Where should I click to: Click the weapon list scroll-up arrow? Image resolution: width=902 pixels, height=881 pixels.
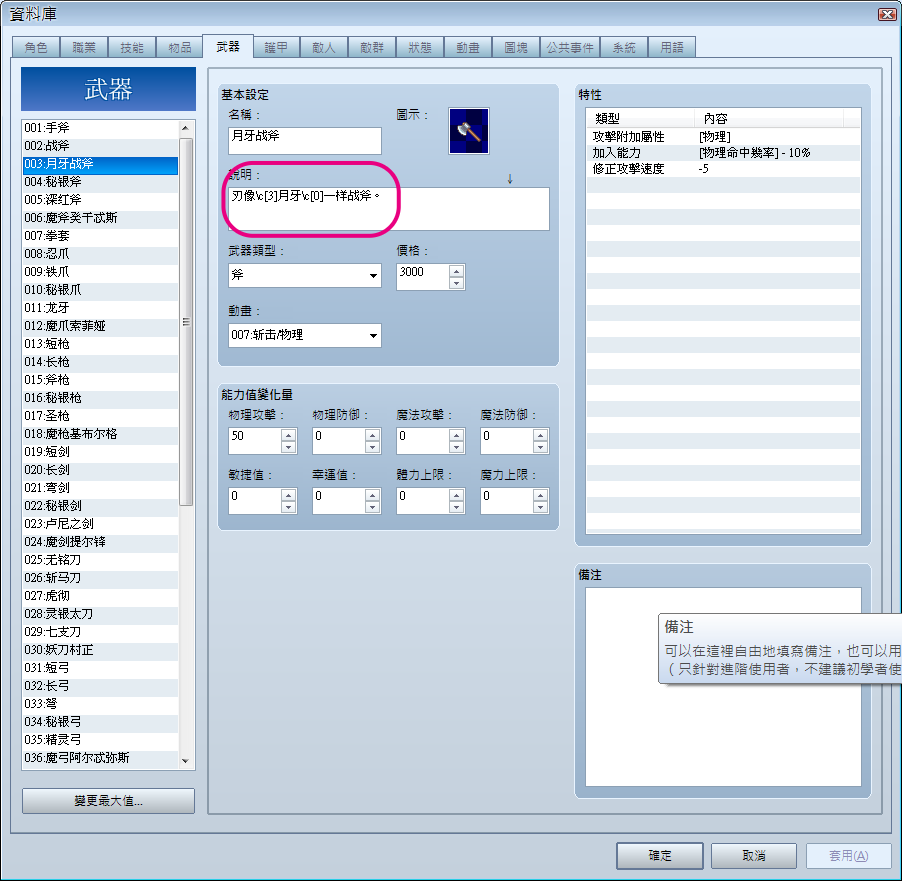coord(185,128)
